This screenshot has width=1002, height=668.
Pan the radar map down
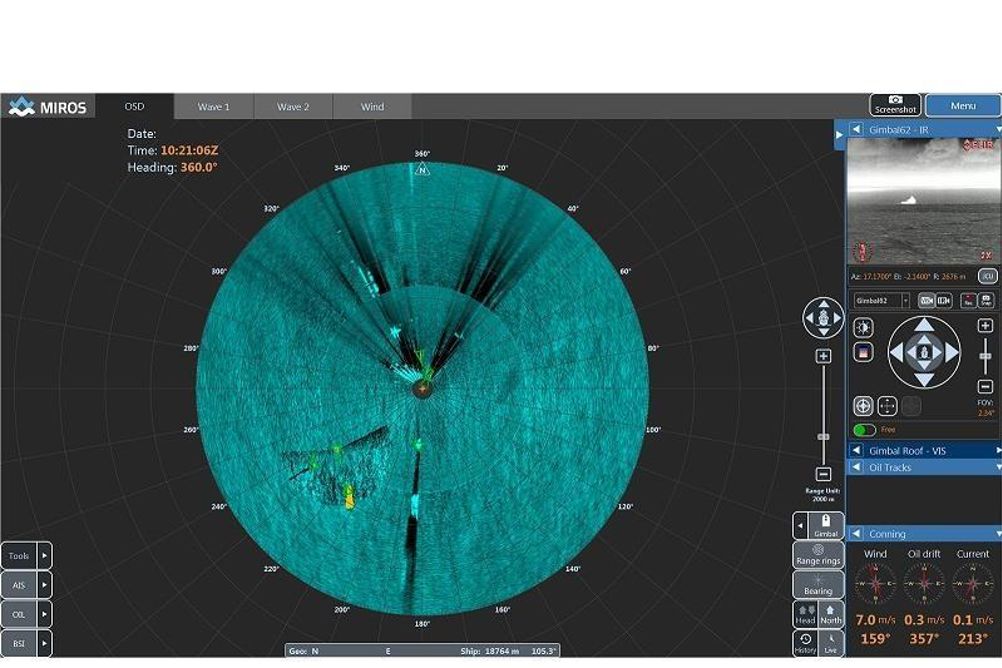823,332
